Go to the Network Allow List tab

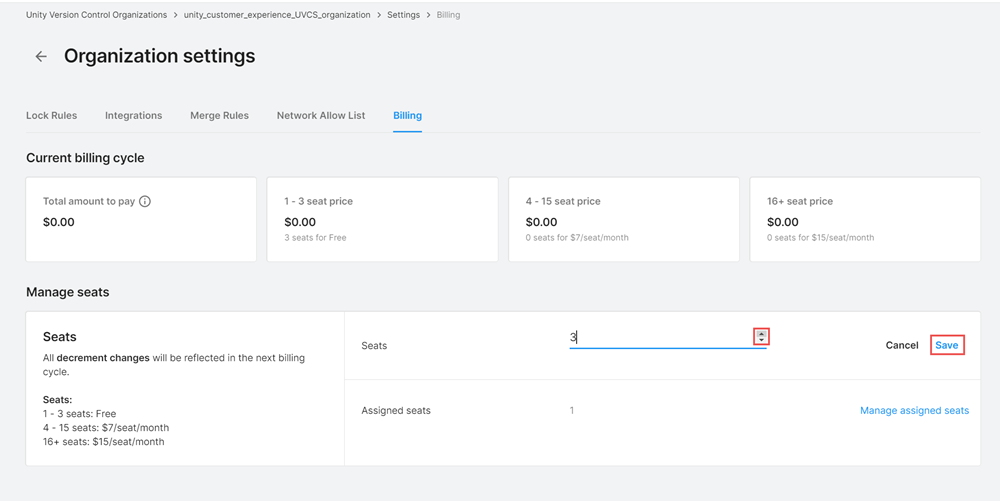point(321,116)
